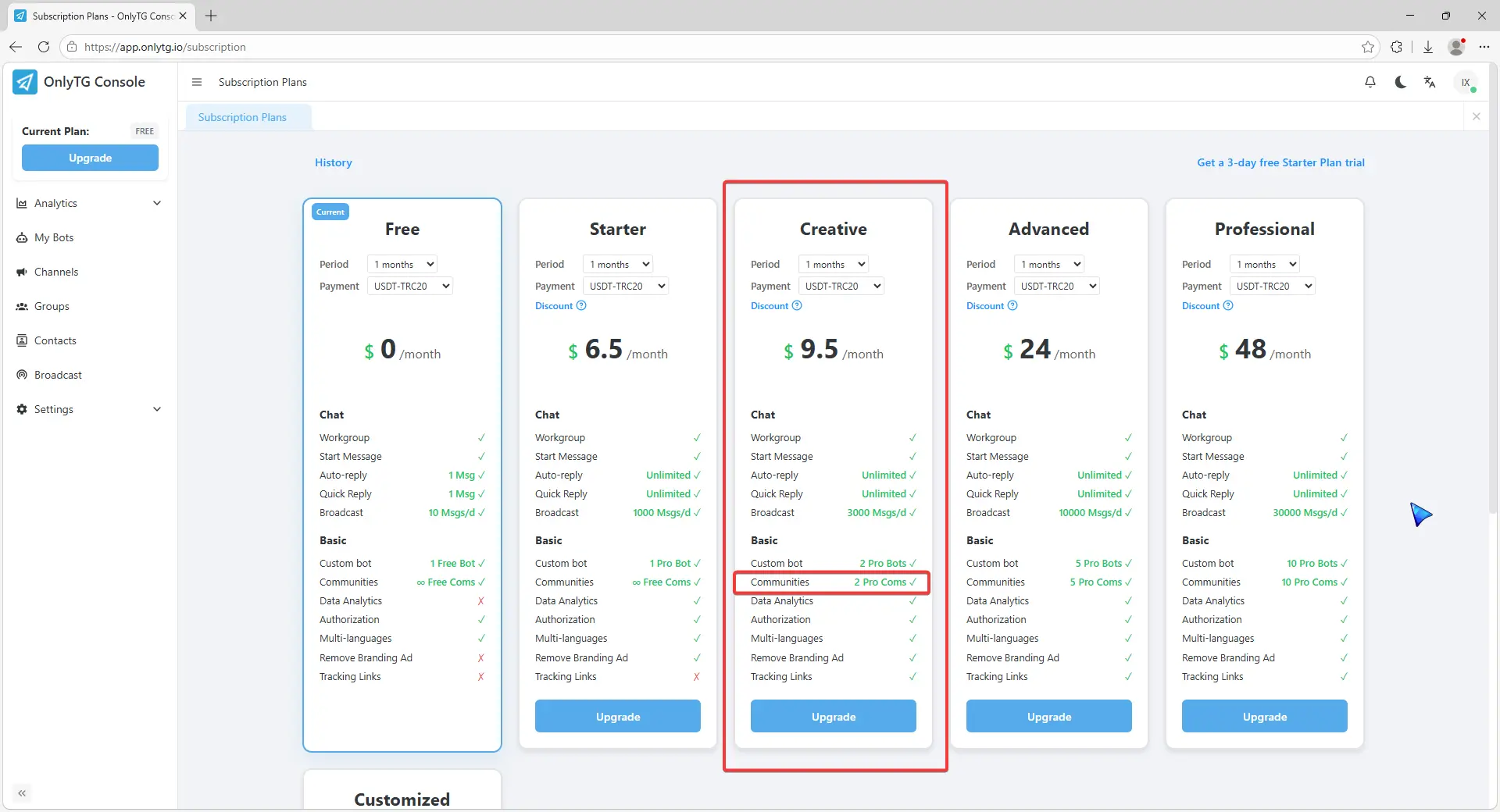This screenshot has width=1500, height=812.
Task: Click the notification bell icon
Action: [1370, 82]
